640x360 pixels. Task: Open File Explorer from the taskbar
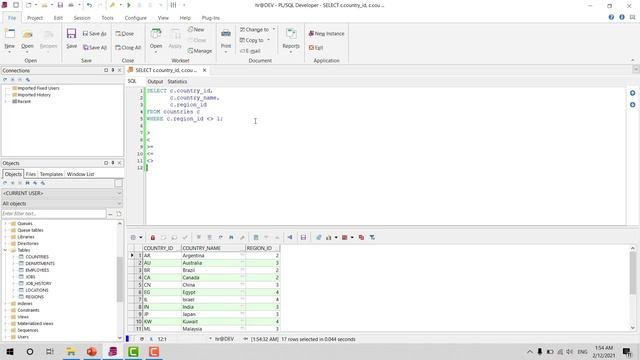tap(71, 351)
